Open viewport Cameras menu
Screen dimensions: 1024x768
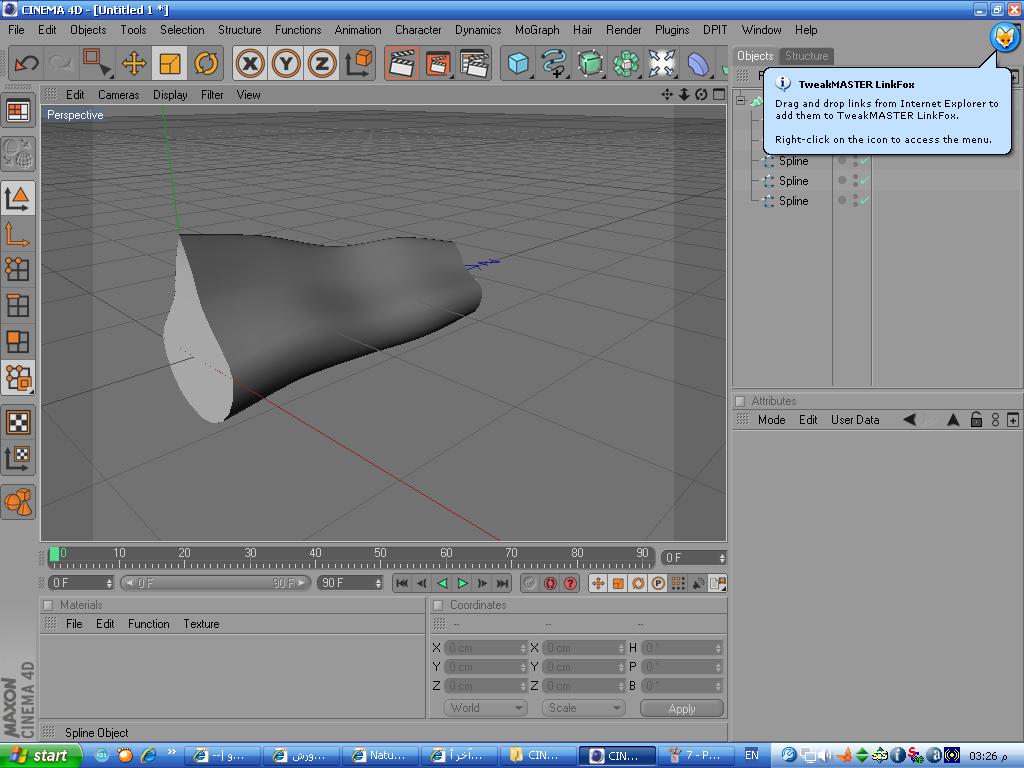118,95
